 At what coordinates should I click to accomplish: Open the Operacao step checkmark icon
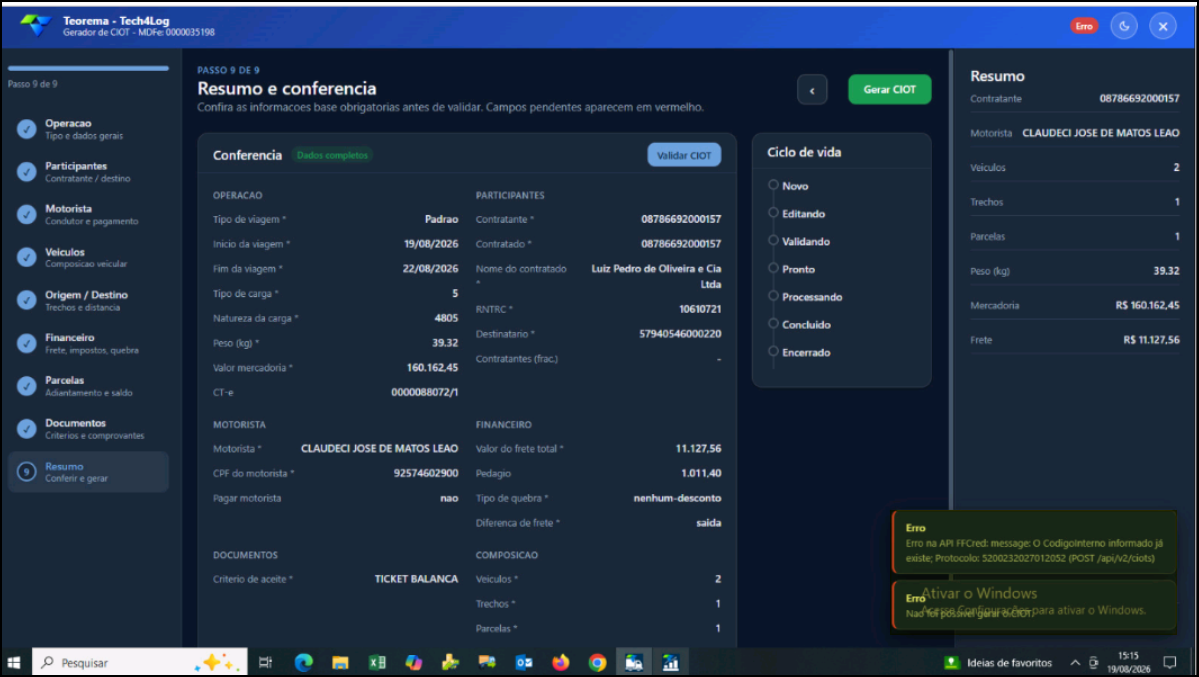tap(27, 129)
